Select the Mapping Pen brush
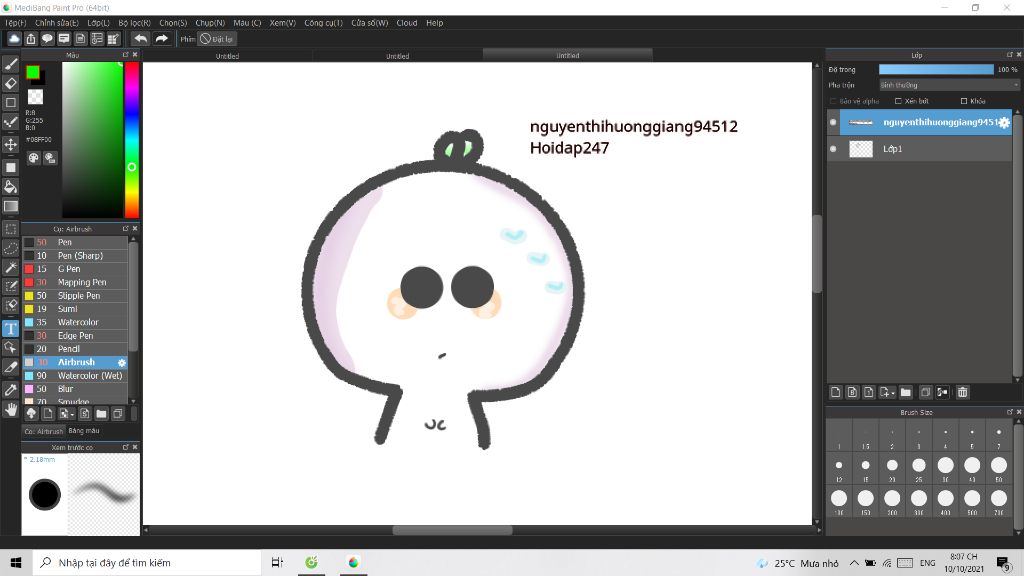Screen dimensions: 1024x576 coord(76,282)
